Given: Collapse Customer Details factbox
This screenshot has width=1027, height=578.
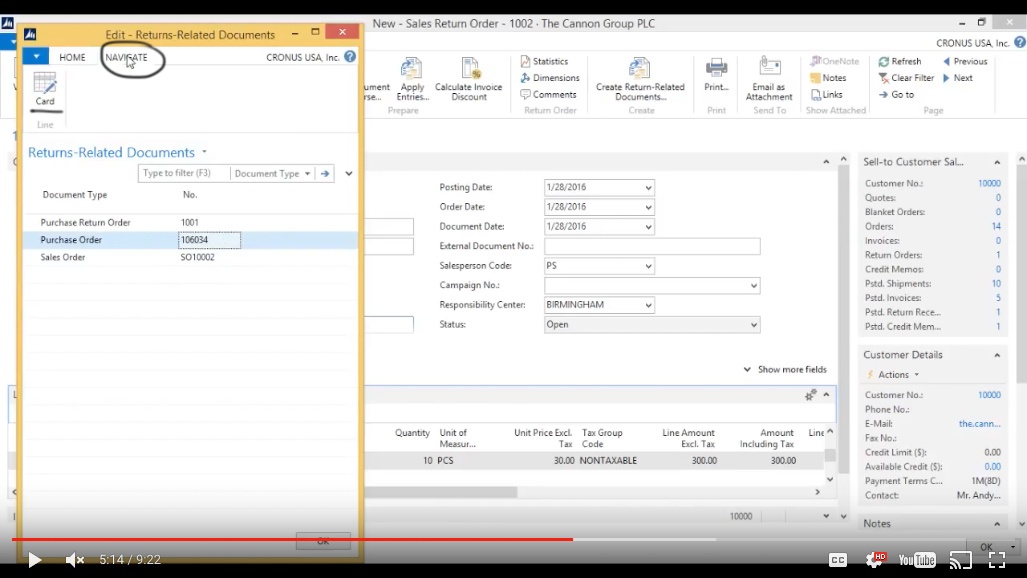Looking at the screenshot, I should 997,355.
